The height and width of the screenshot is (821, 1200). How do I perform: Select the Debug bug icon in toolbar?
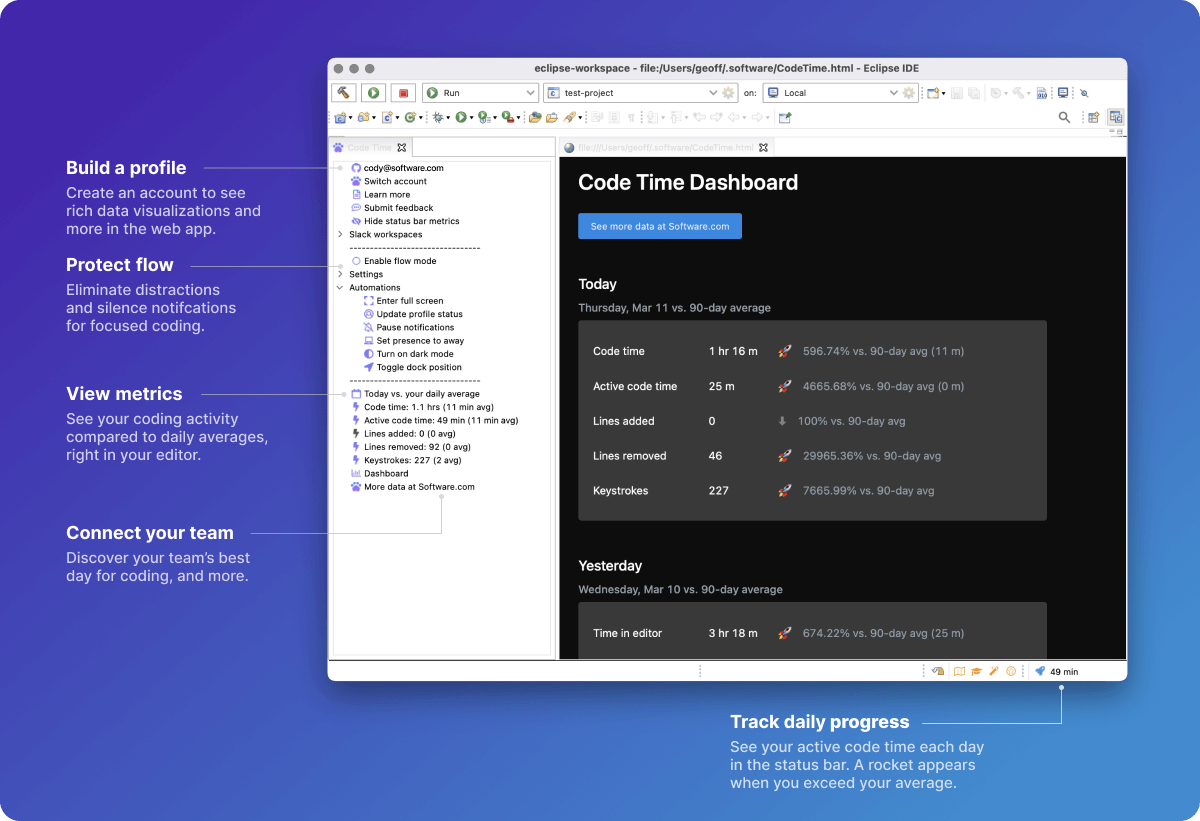pyautogui.click(x=440, y=117)
